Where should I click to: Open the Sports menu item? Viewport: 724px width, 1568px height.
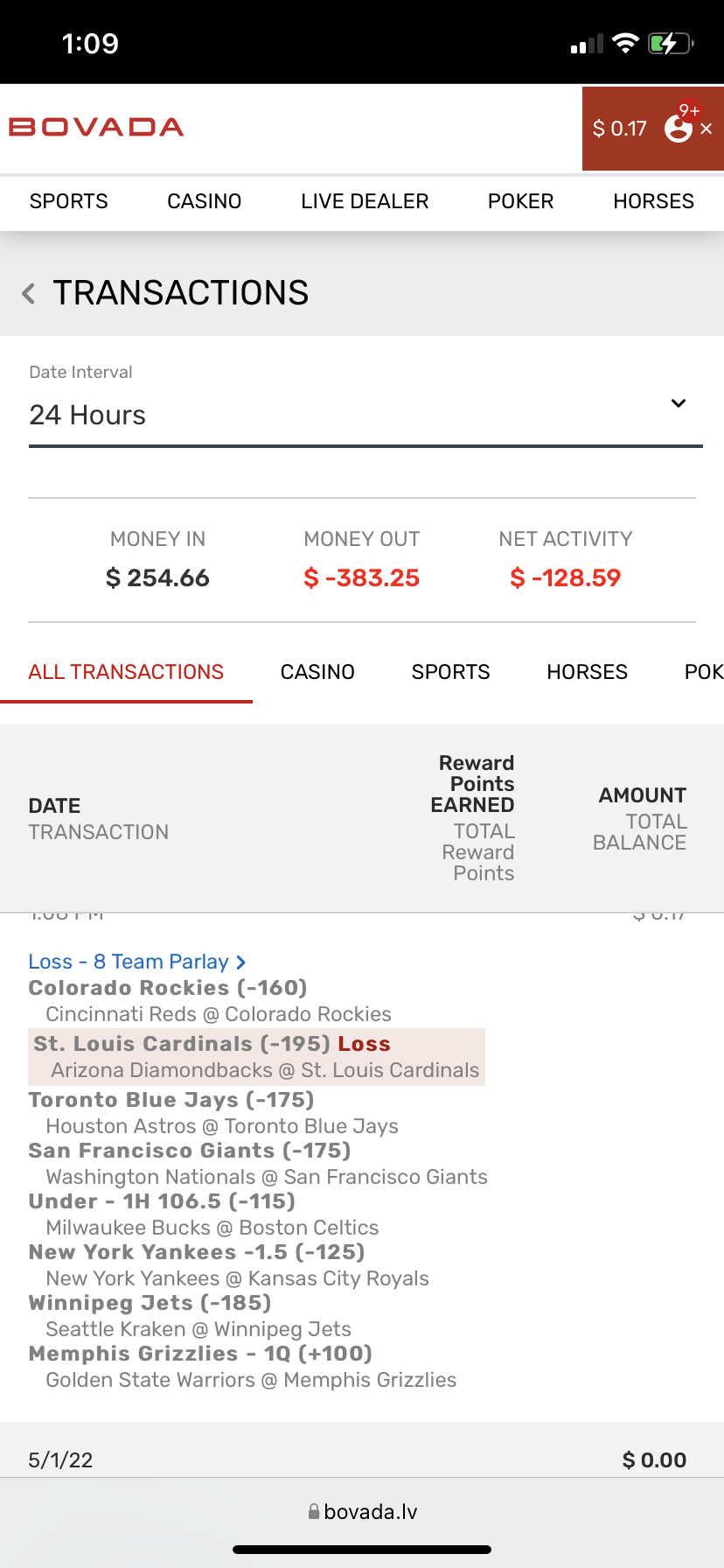69,201
